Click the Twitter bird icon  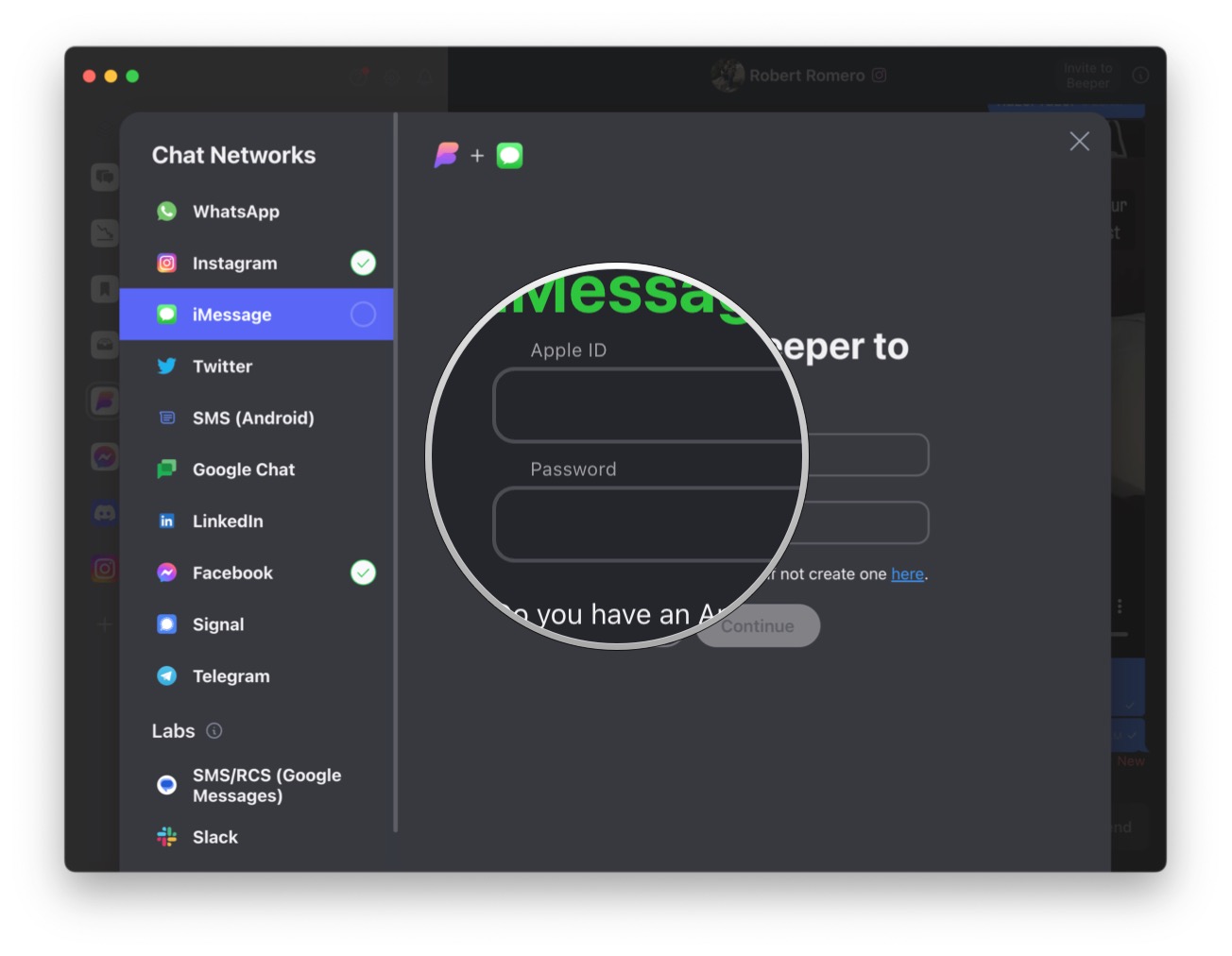click(167, 367)
